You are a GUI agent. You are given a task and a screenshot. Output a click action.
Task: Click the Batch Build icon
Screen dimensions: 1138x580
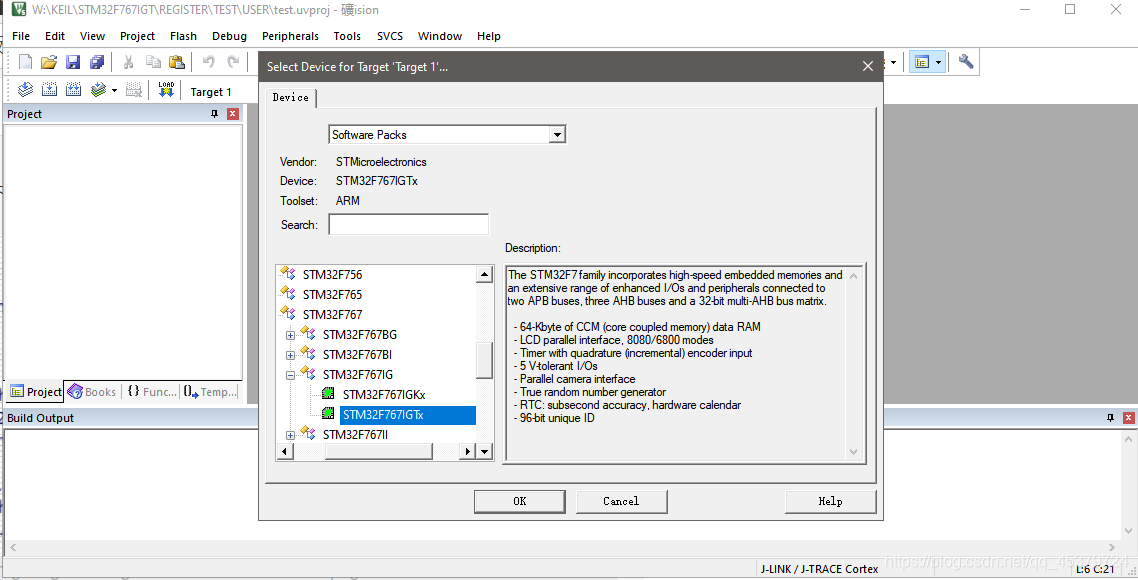(x=98, y=90)
